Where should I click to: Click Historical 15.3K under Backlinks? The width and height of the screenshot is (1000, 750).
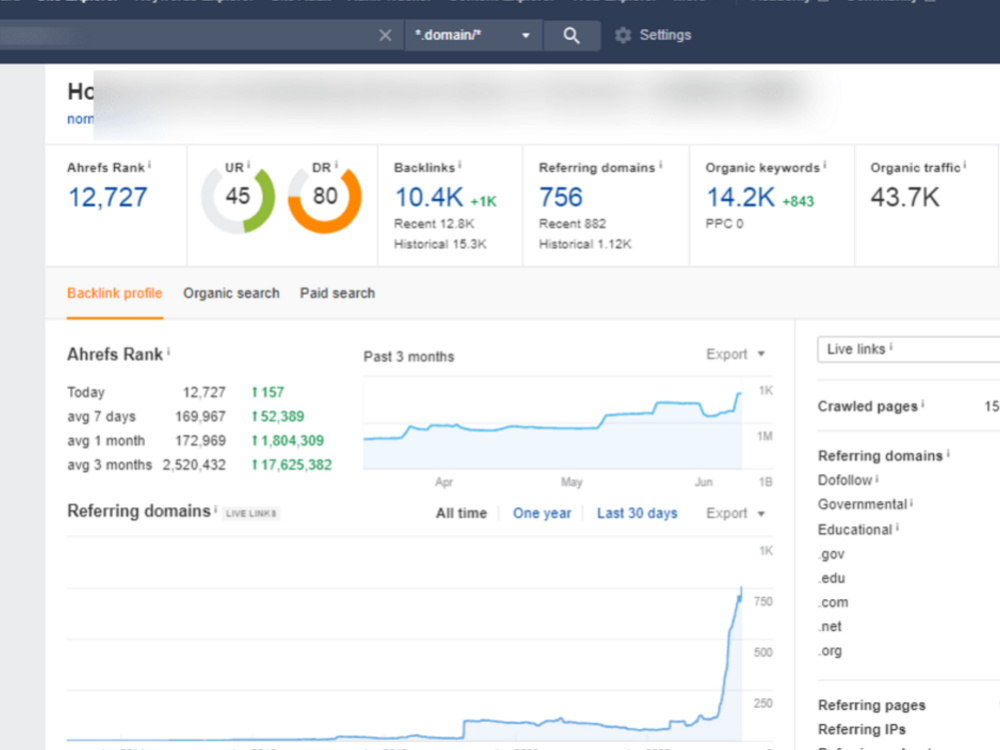pos(440,244)
